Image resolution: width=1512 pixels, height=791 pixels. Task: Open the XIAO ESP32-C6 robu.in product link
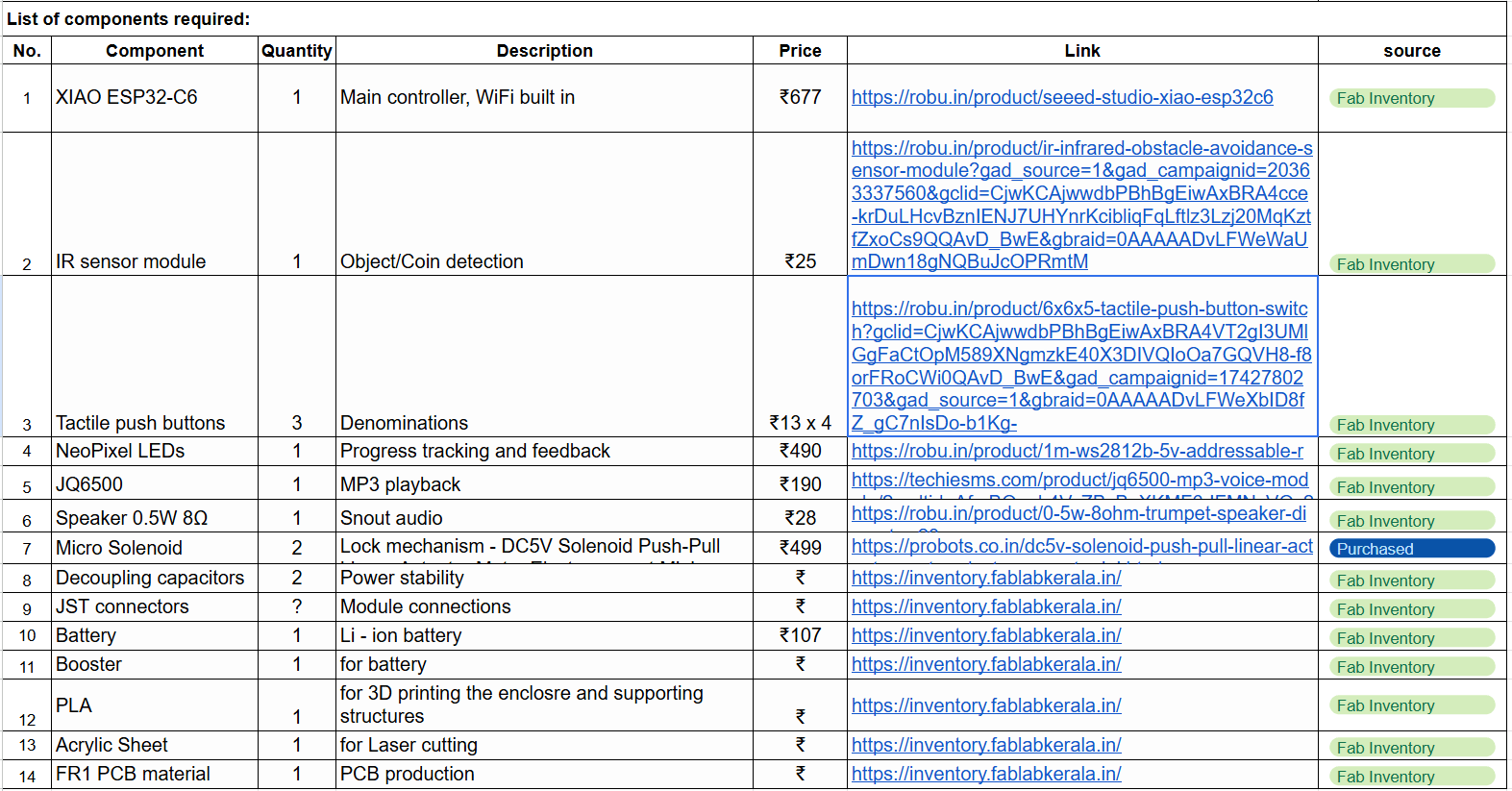click(1062, 97)
